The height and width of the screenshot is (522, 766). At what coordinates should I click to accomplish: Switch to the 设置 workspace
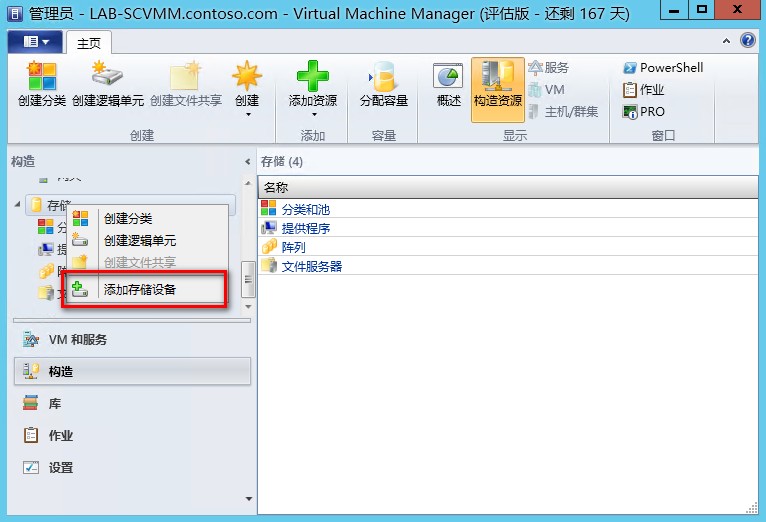(132, 467)
